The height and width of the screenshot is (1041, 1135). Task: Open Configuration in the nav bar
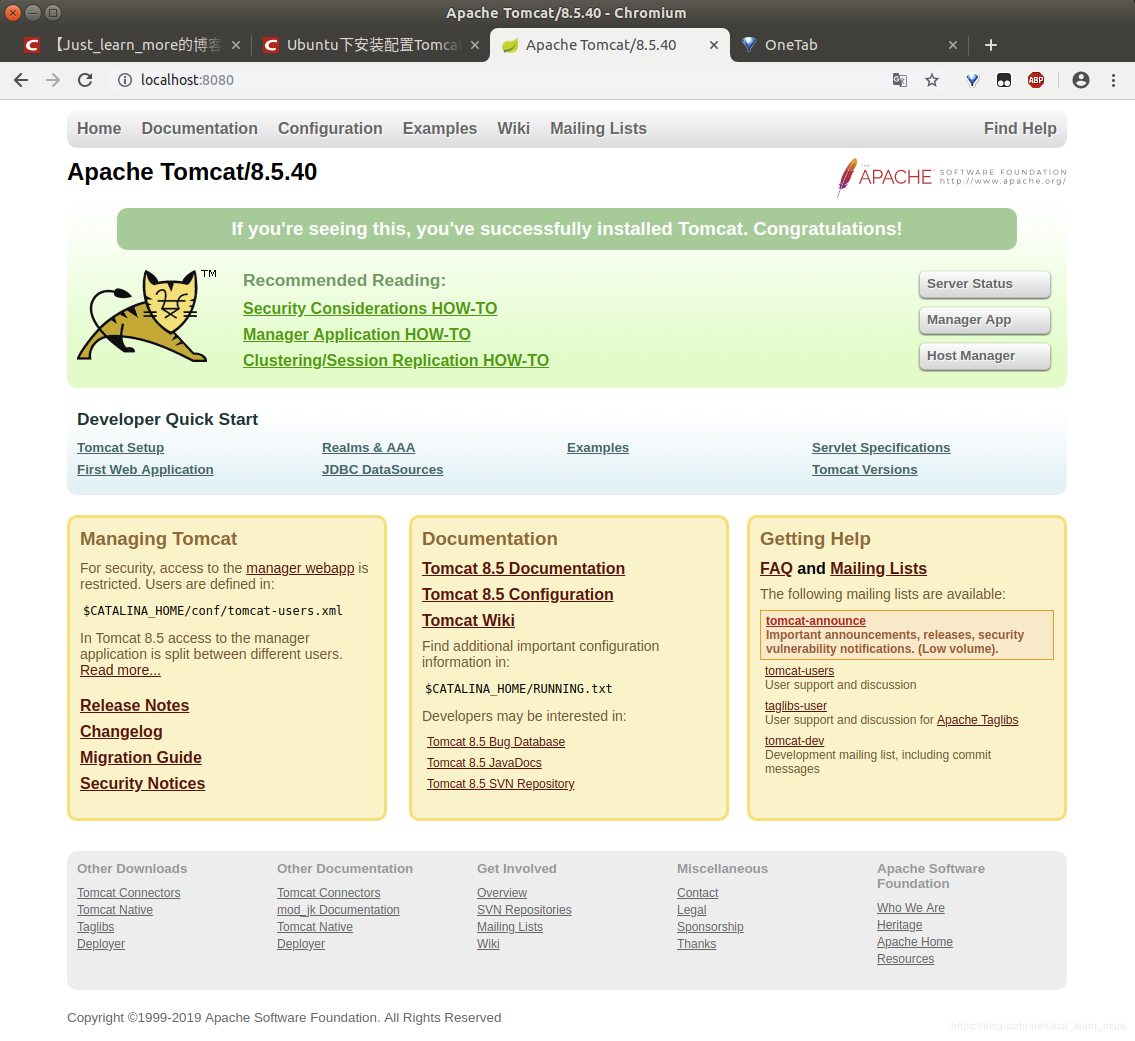(x=330, y=128)
